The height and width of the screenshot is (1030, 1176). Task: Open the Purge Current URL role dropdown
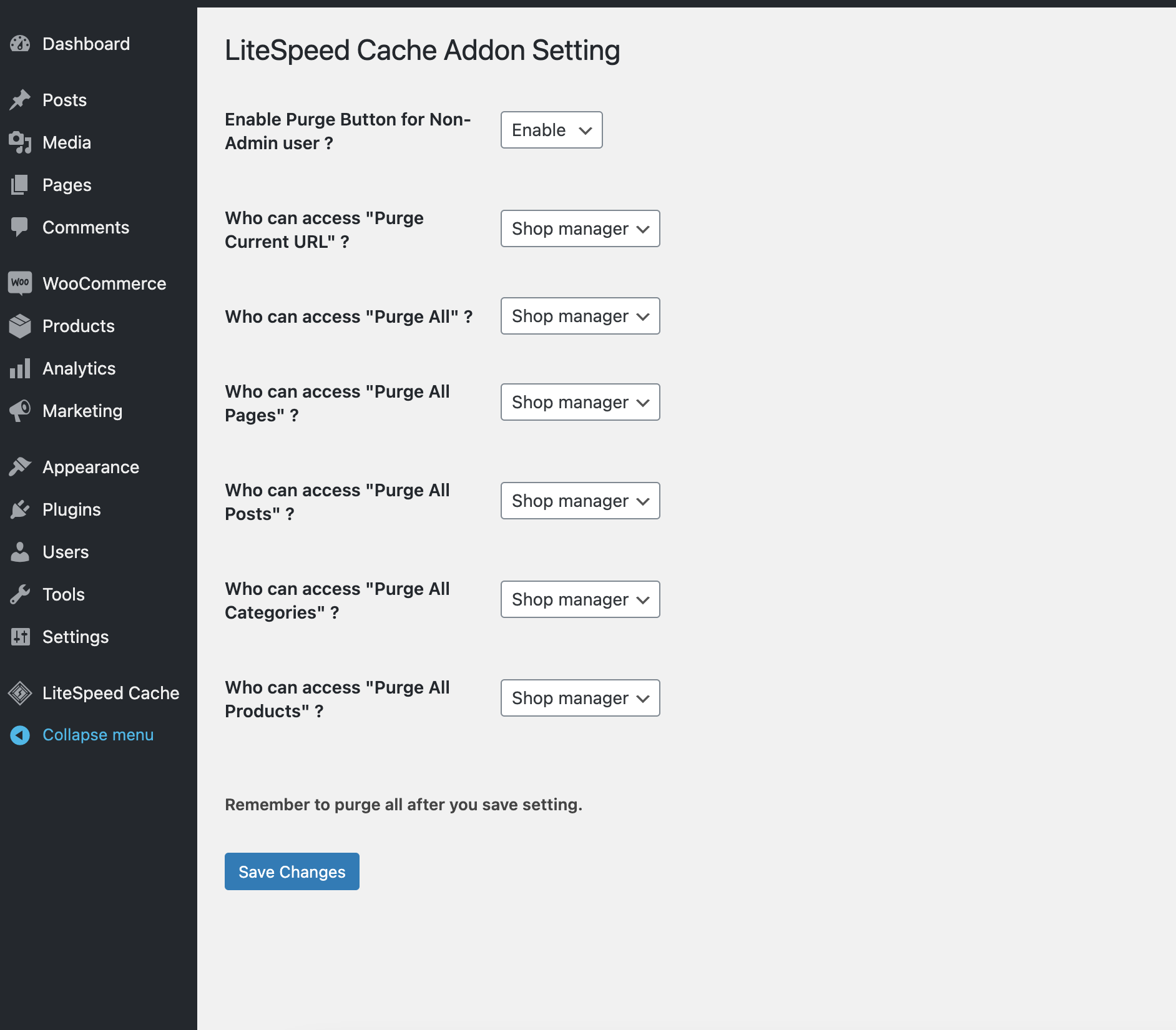click(580, 228)
